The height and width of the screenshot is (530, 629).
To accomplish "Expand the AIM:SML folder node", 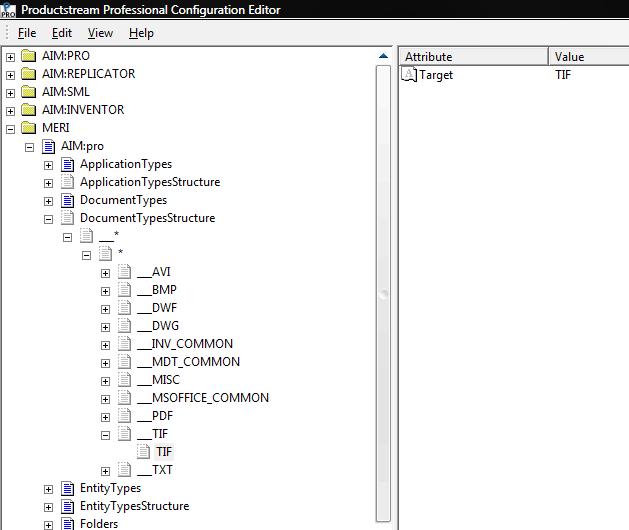I will coord(10,93).
